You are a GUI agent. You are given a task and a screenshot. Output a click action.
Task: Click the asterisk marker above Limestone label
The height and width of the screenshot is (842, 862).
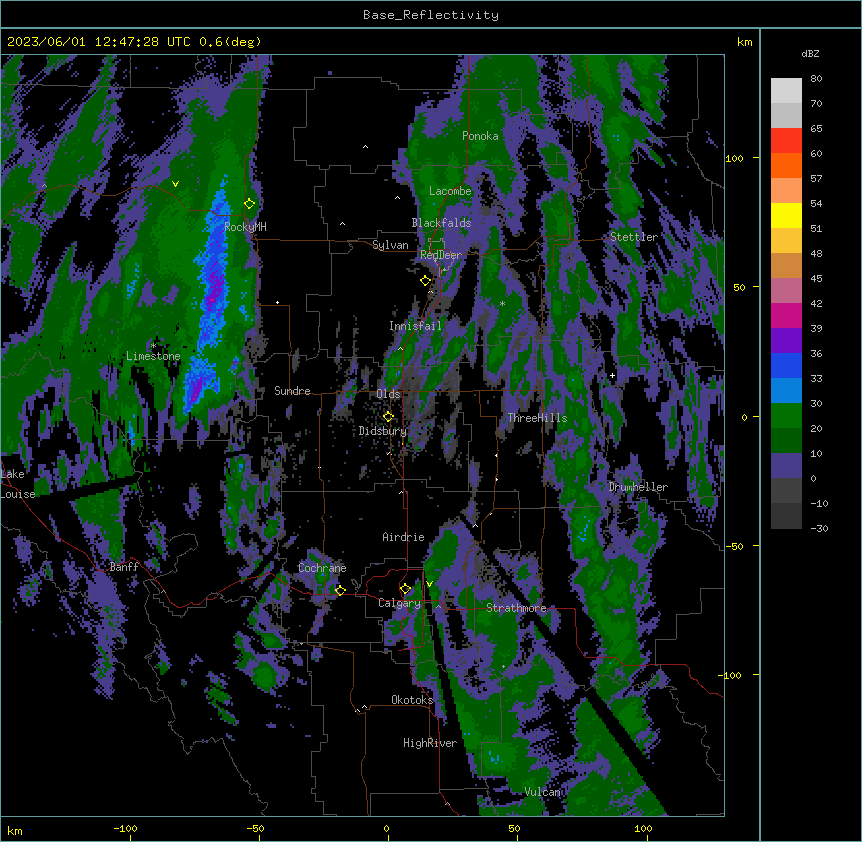tap(154, 346)
